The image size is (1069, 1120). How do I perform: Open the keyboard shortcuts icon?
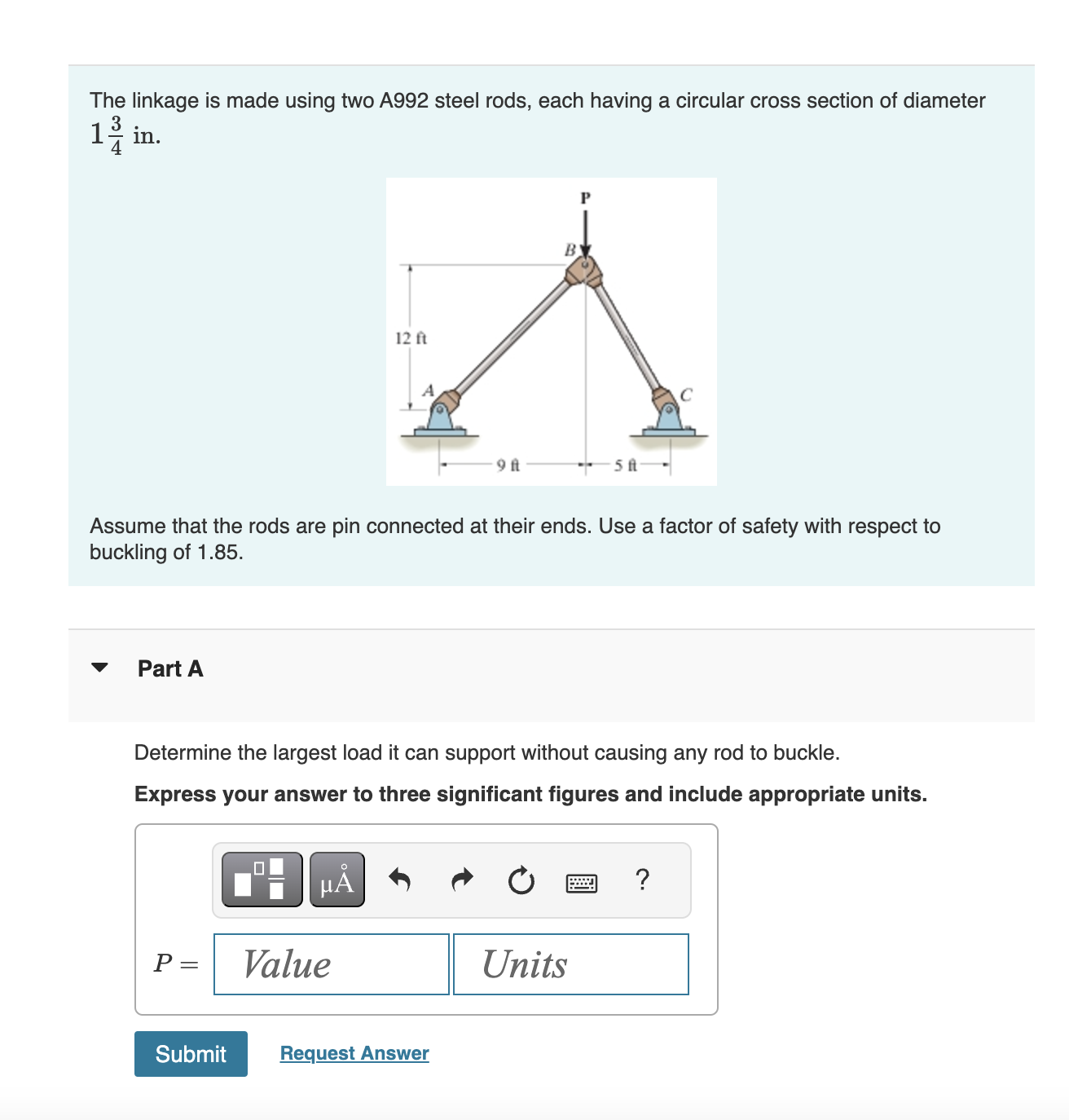pos(581,882)
